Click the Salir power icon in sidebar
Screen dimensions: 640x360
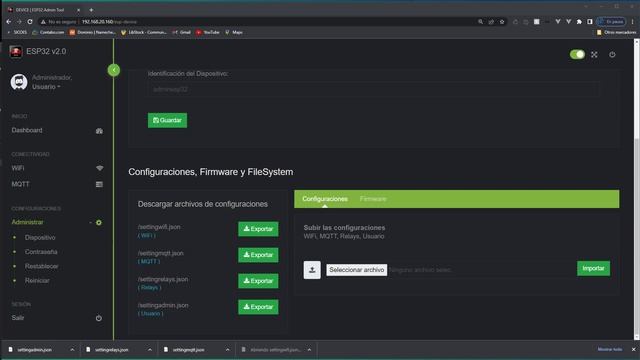[99, 318]
